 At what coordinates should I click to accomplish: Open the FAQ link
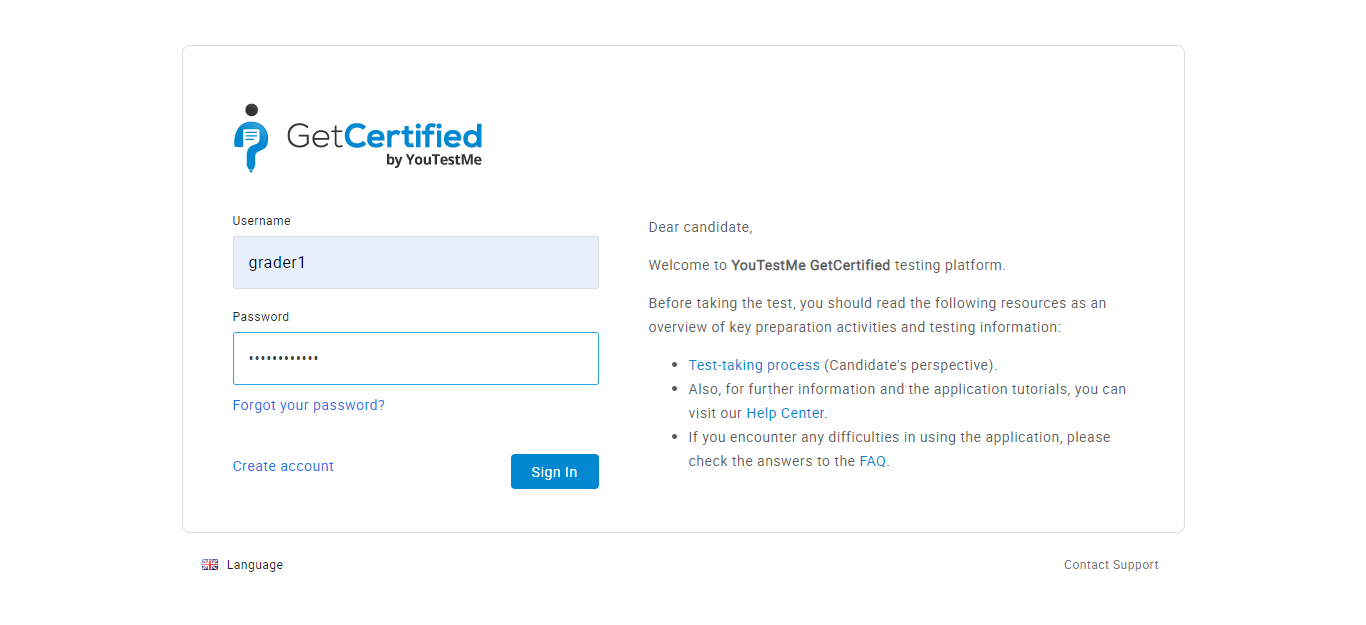point(872,462)
